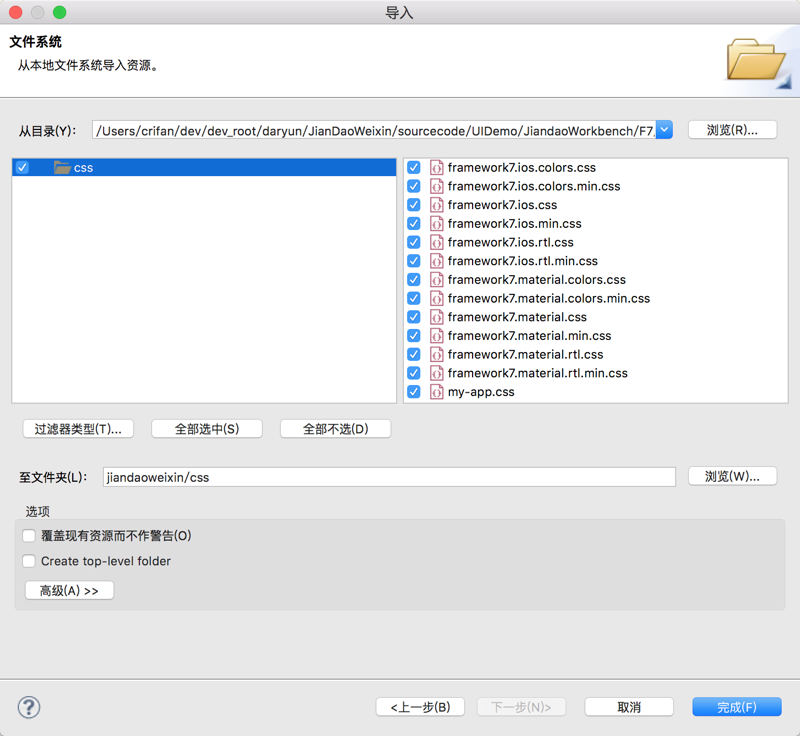Image resolution: width=800 pixels, height=736 pixels.
Task: Click the 至文件夹 jiandaoweixin/css field
Action: [x=389, y=477]
